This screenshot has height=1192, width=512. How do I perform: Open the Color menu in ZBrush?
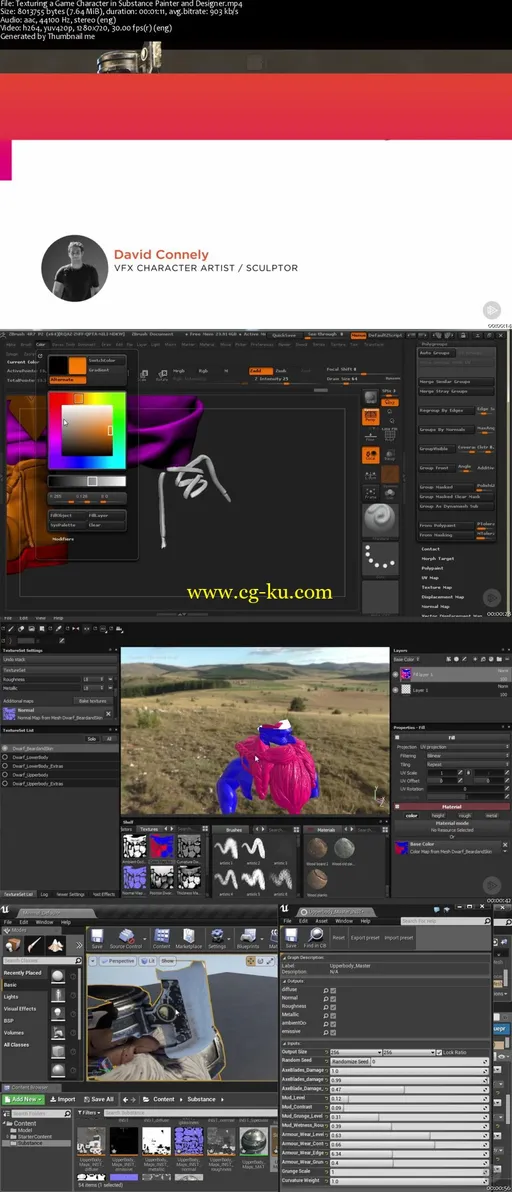[x=42, y=344]
